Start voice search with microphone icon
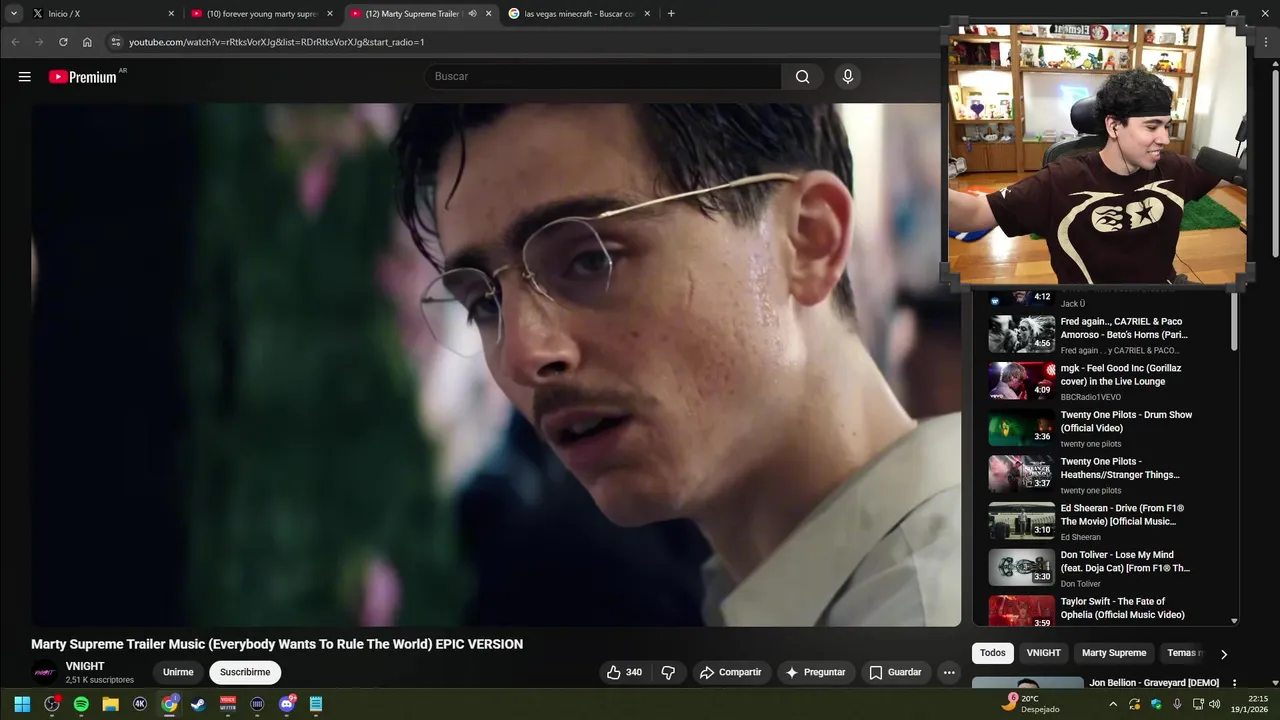The height and width of the screenshot is (720, 1280). pos(848,77)
